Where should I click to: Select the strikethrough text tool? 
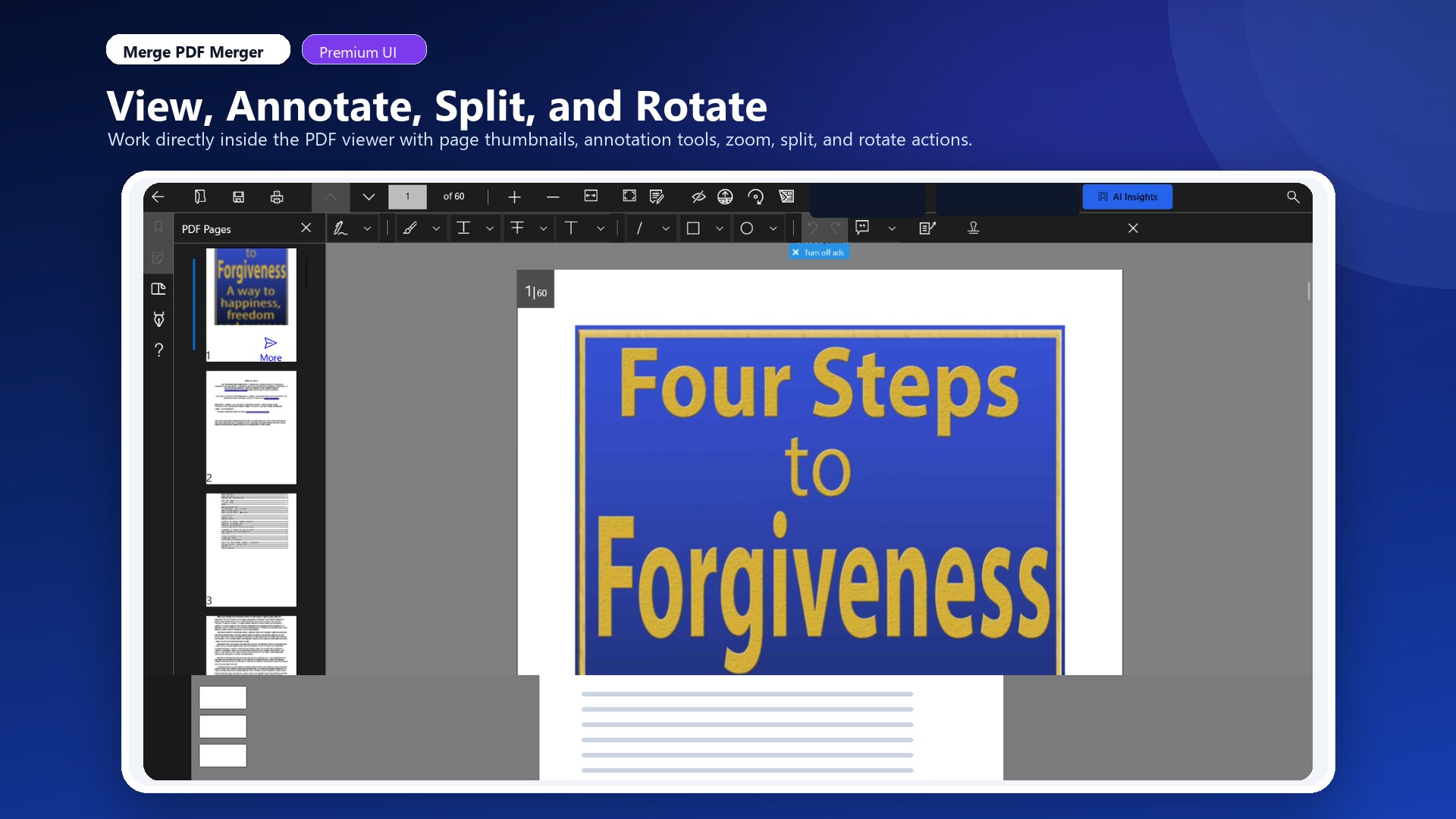pos(517,228)
